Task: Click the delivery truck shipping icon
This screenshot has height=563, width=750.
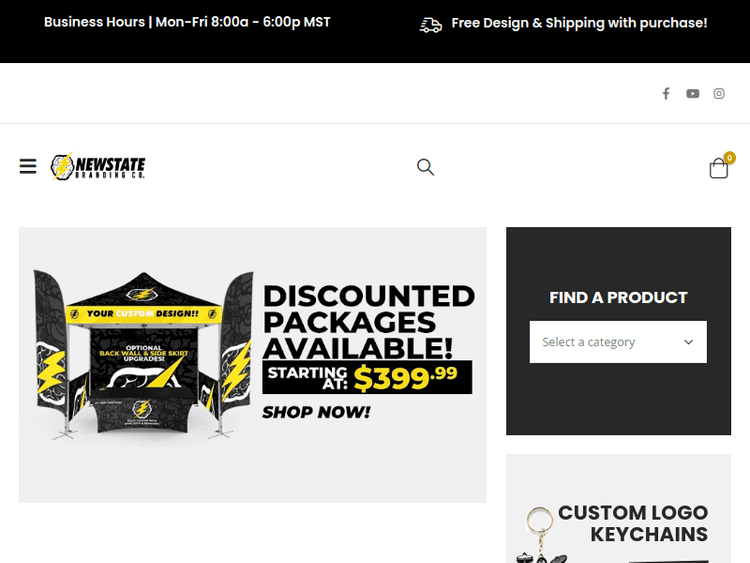Action: (x=430, y=25)
